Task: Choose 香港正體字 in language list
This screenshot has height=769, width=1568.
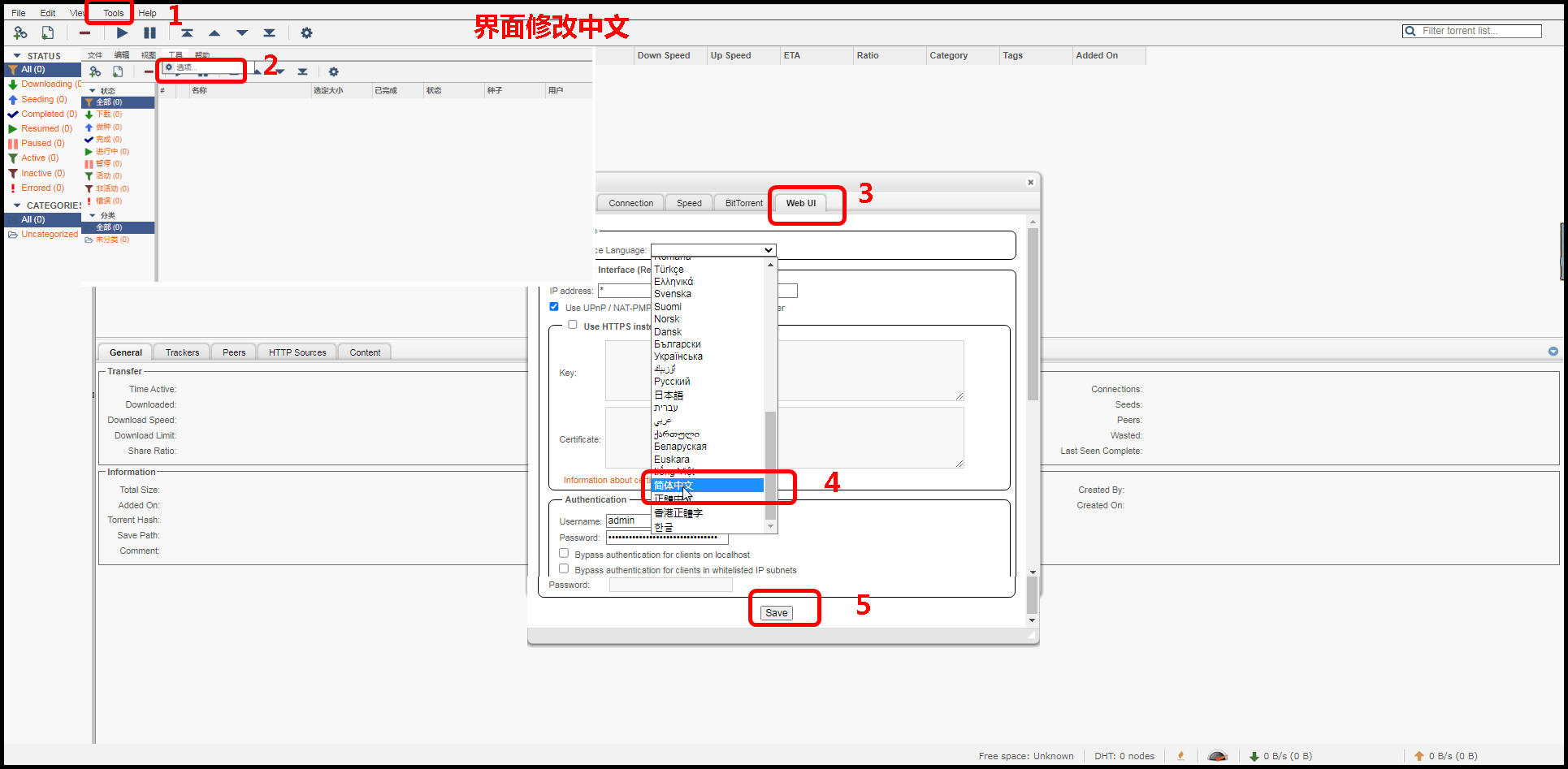Action: 708,513
